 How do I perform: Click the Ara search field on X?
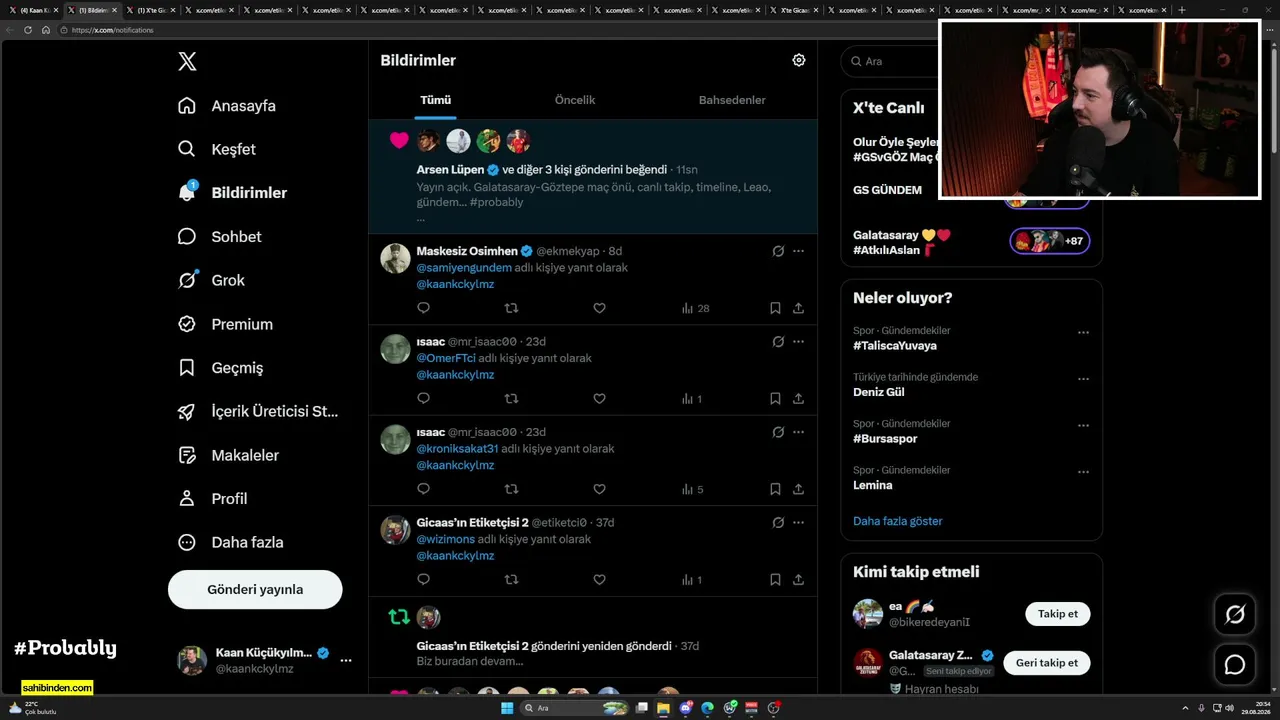890,61
